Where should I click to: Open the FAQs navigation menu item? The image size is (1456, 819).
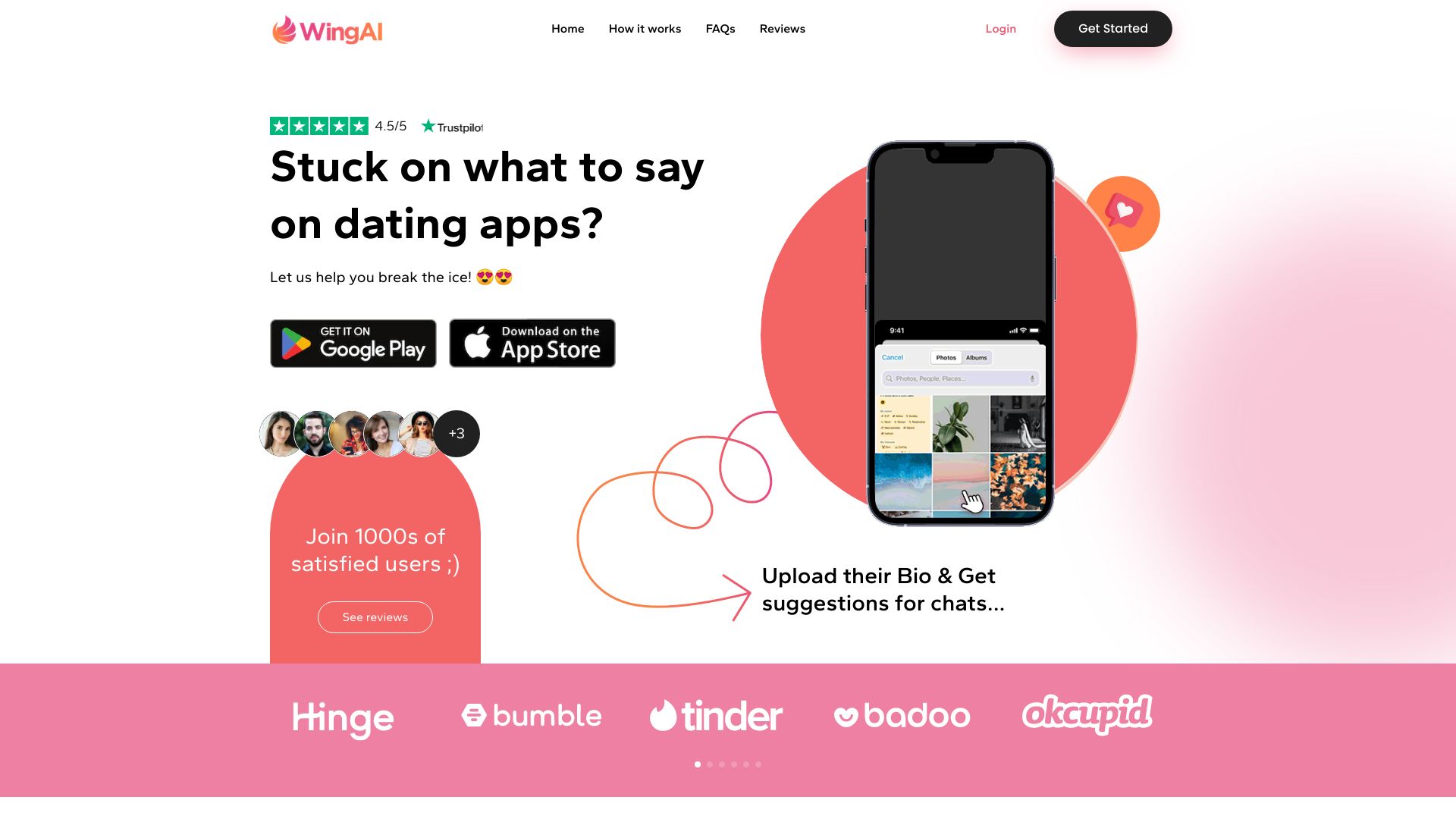[x=720, y=28]
